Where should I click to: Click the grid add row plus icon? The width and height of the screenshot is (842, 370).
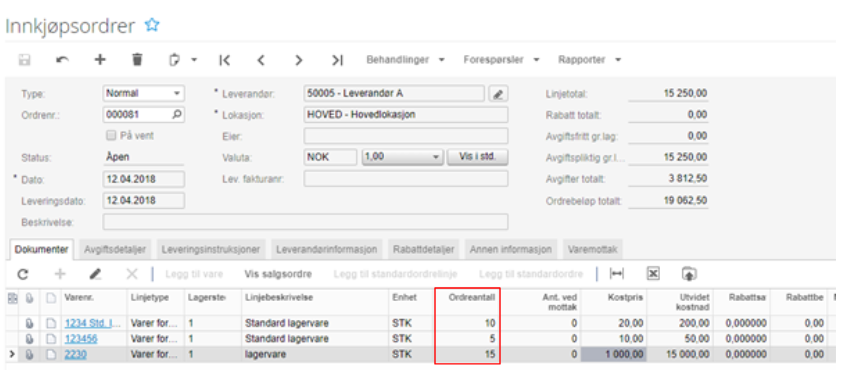point(60,274)
